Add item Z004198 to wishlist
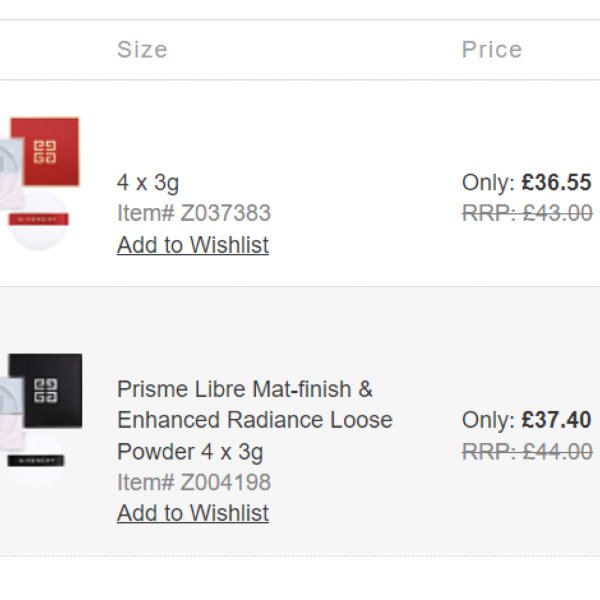The height and width of the screenshot is (600, 600). 192,513
